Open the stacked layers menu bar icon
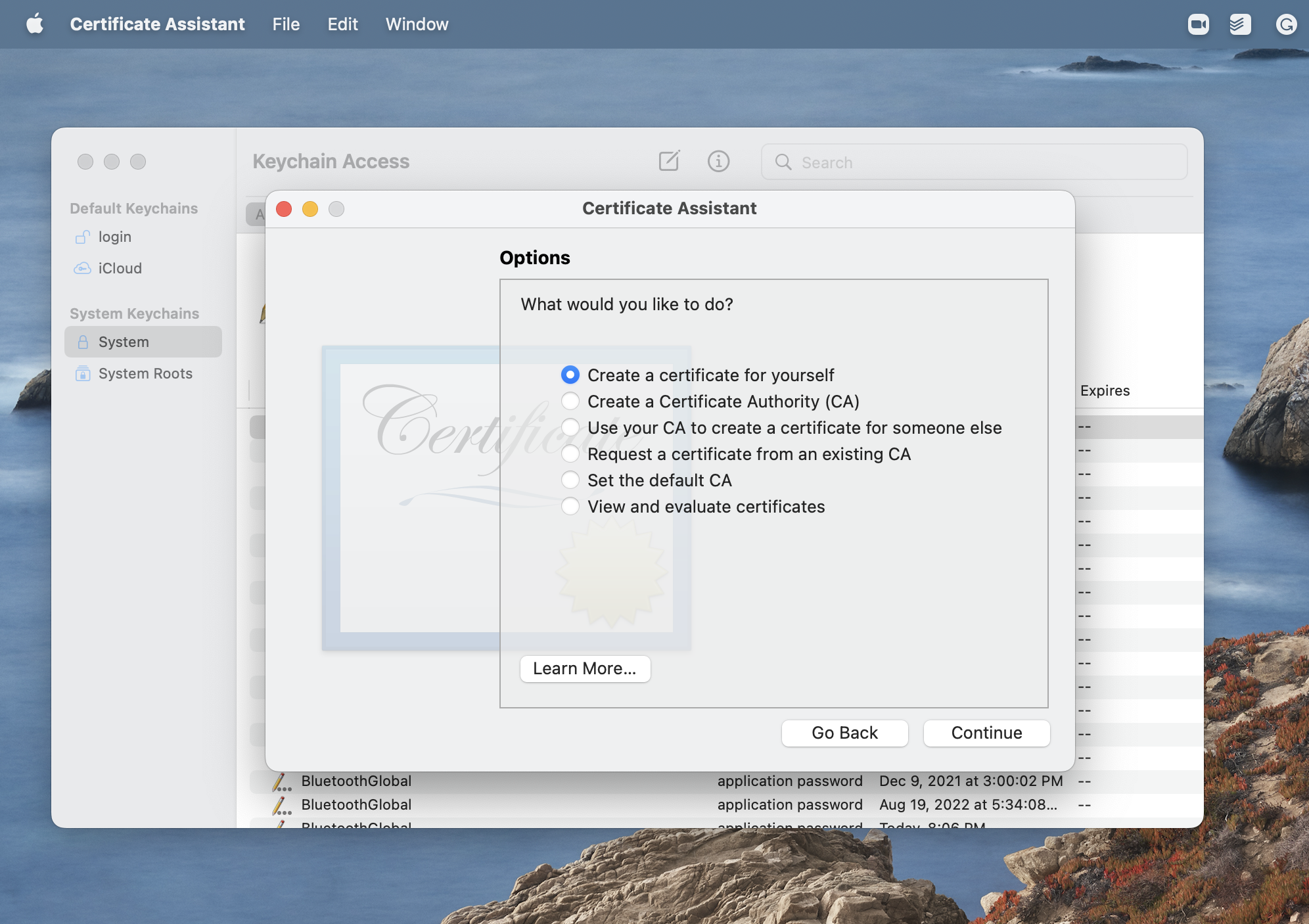This screenshot has height=924, width=1309. (x=1241, y=24)
